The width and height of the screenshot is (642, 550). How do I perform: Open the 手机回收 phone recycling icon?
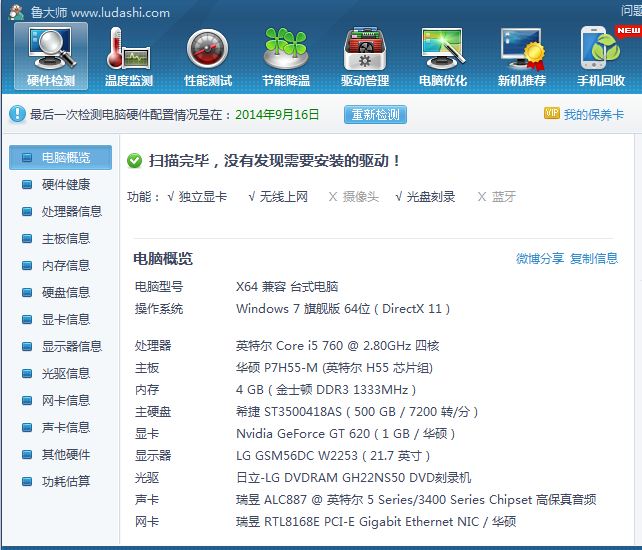(x=601, y=55)
